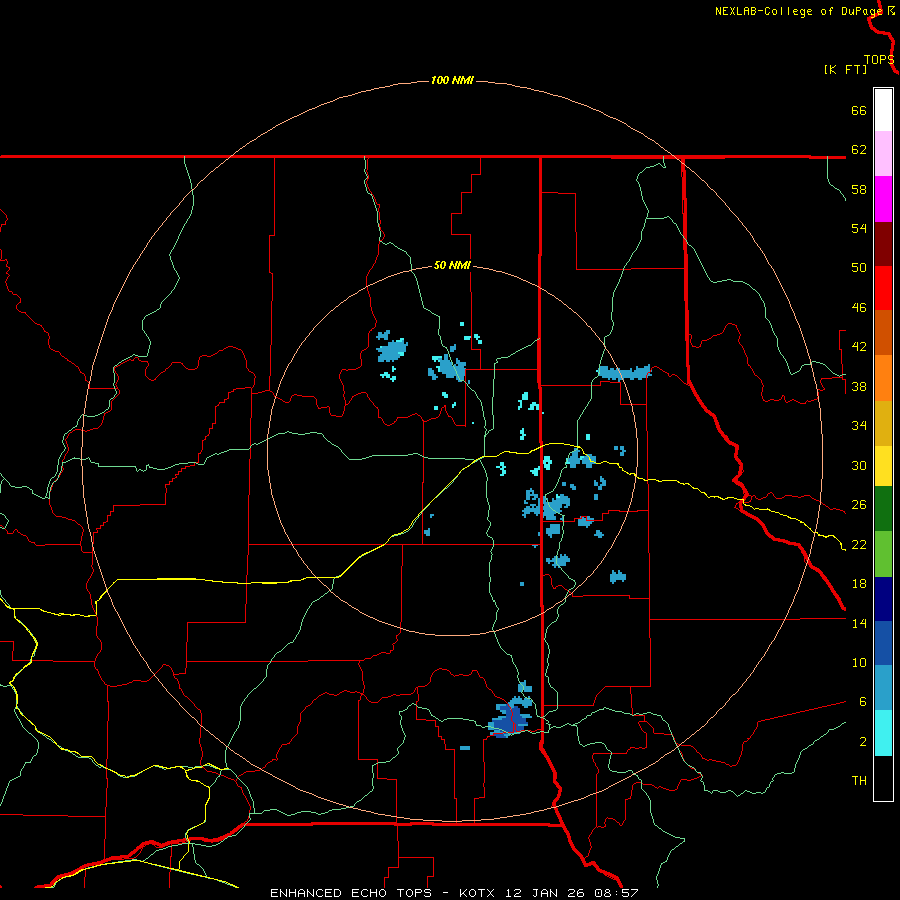Click the '100 NMI' range ring label

pyautogui.click(x=452, y=80)
